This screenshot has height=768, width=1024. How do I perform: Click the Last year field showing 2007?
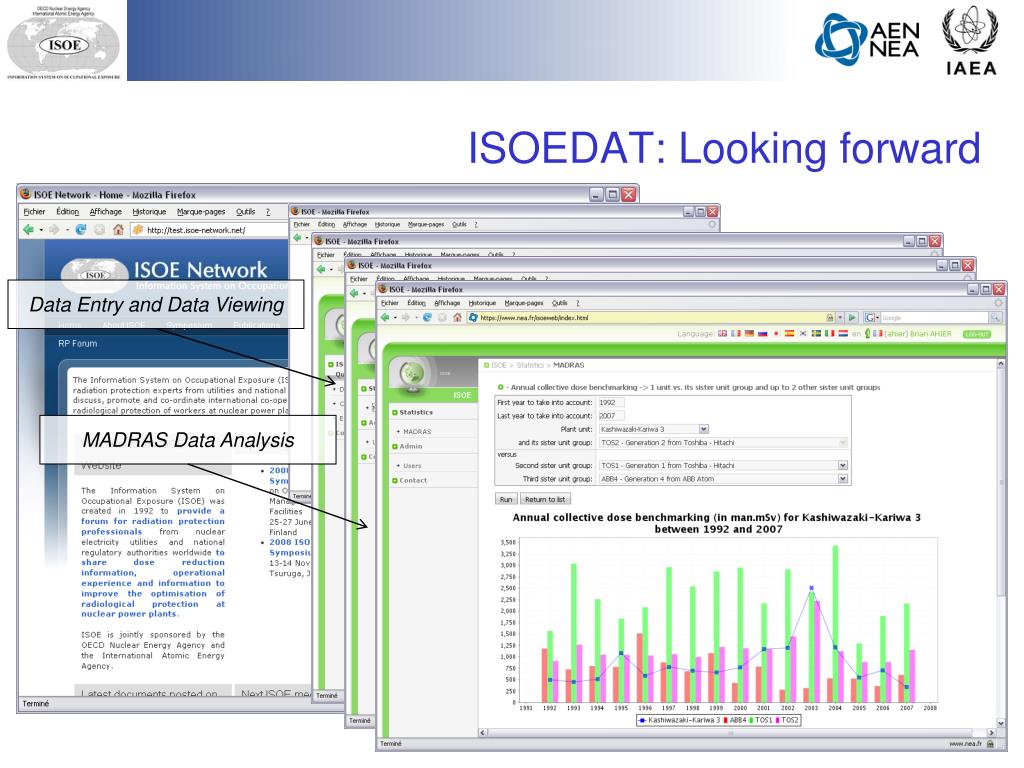click(611, 415)
